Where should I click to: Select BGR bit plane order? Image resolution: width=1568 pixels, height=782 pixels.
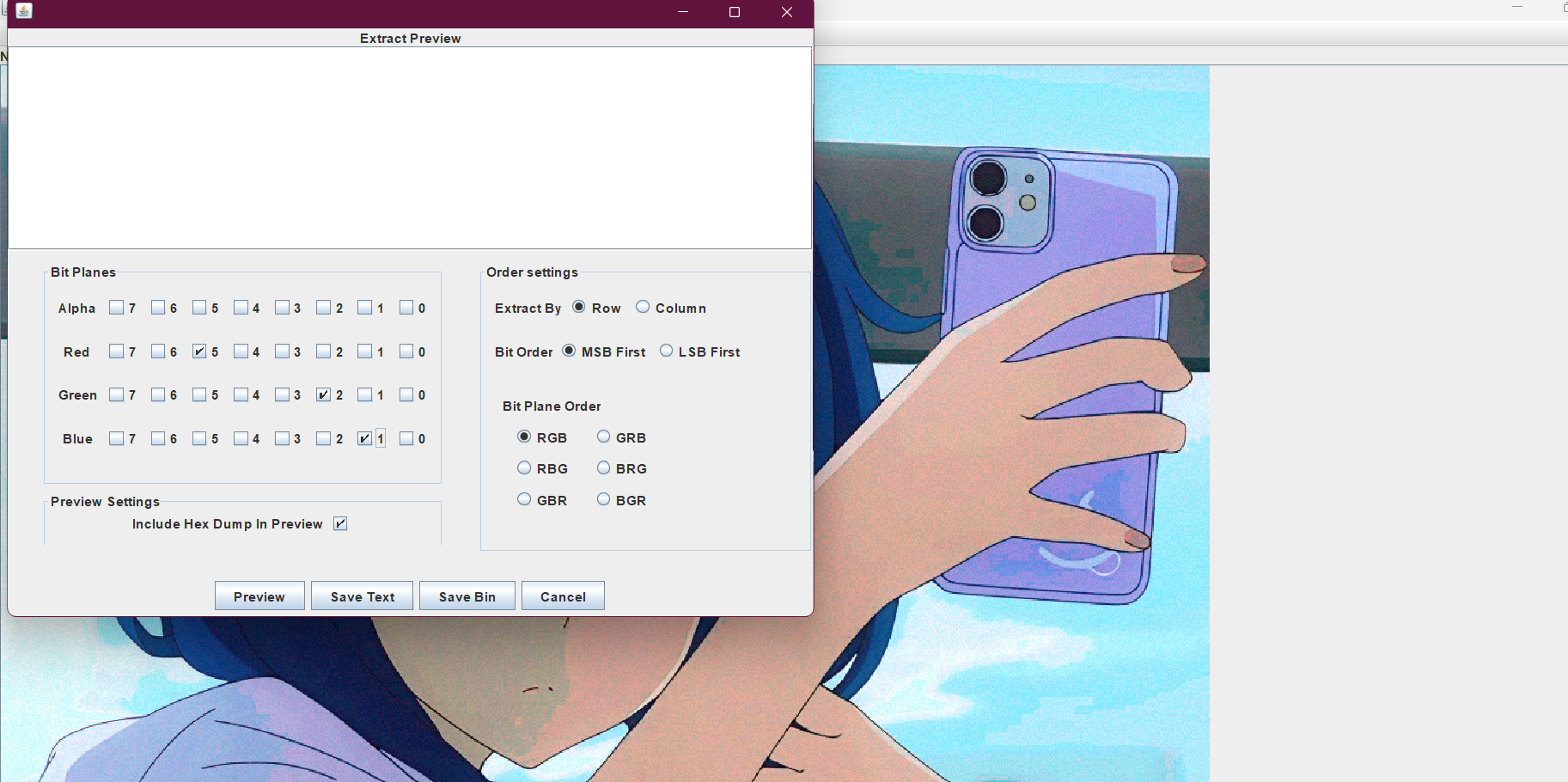click(x=603, y=499)
